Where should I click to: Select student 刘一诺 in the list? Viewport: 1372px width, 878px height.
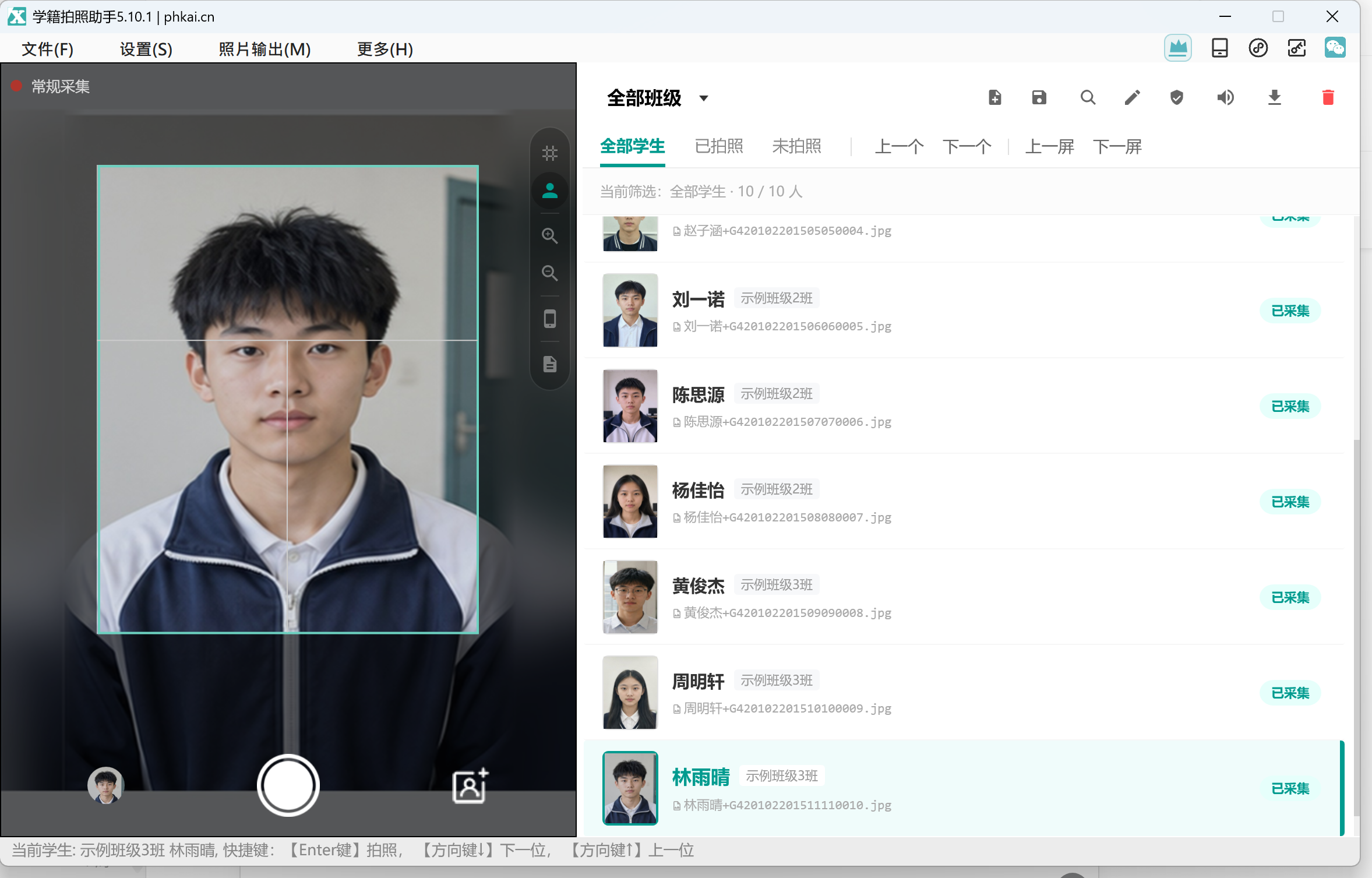click(964, 310)
